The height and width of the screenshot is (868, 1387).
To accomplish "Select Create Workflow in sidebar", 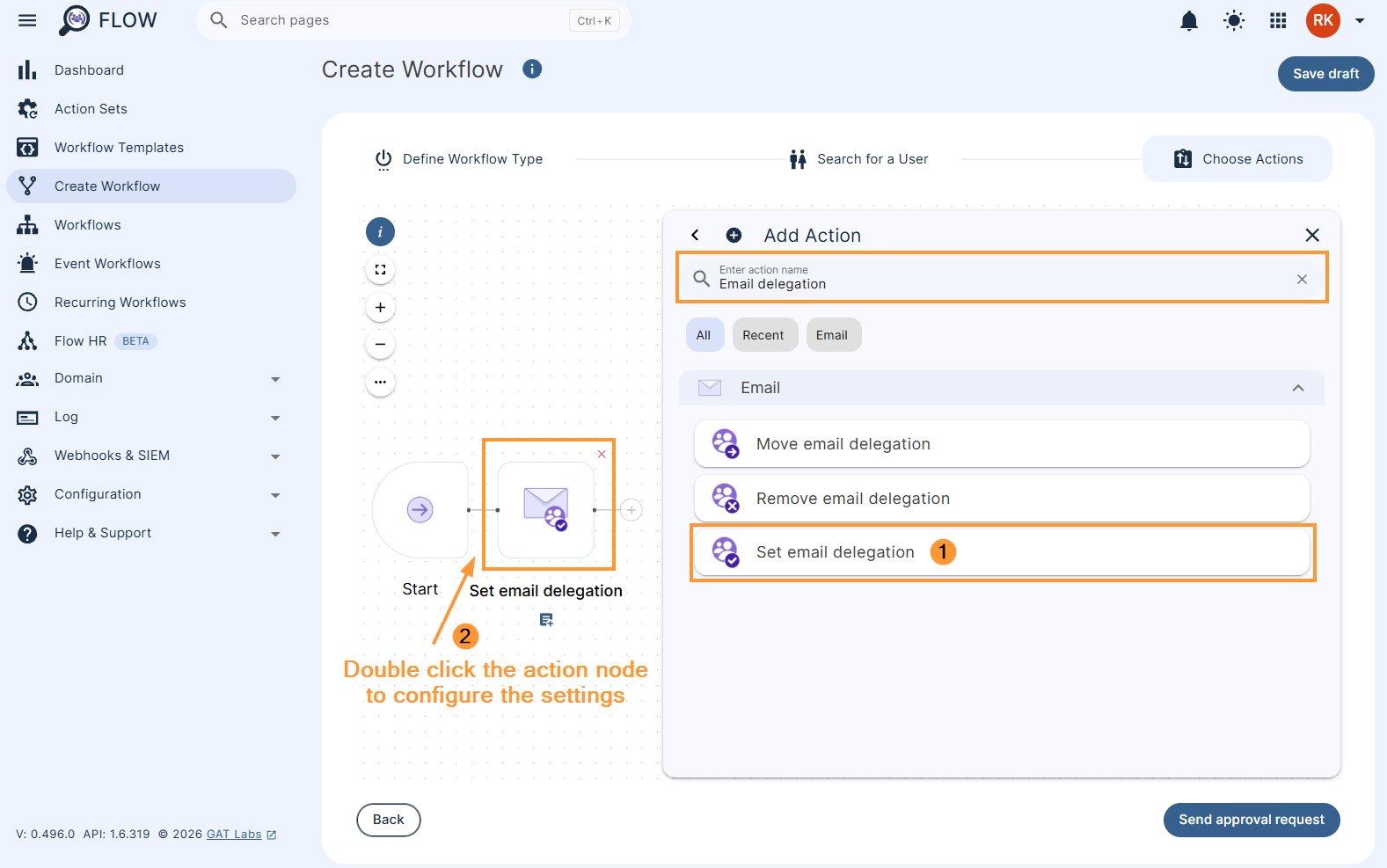I will click(151, 186).
